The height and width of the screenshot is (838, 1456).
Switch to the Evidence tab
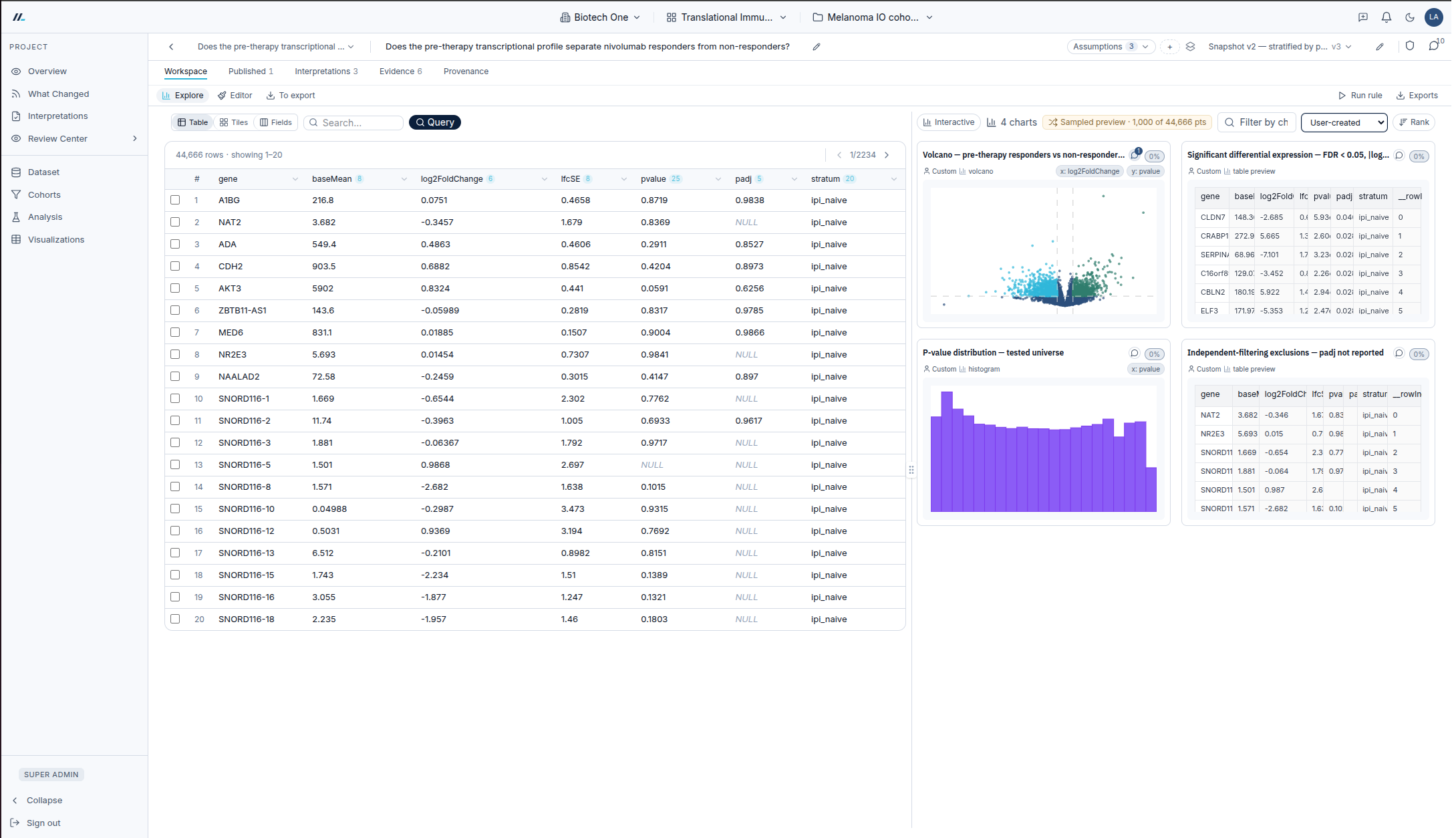400,72
